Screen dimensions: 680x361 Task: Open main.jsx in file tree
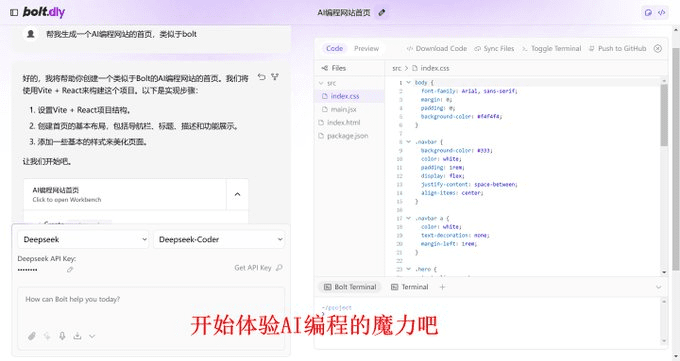pyautogui.click(x=350, y=109)
